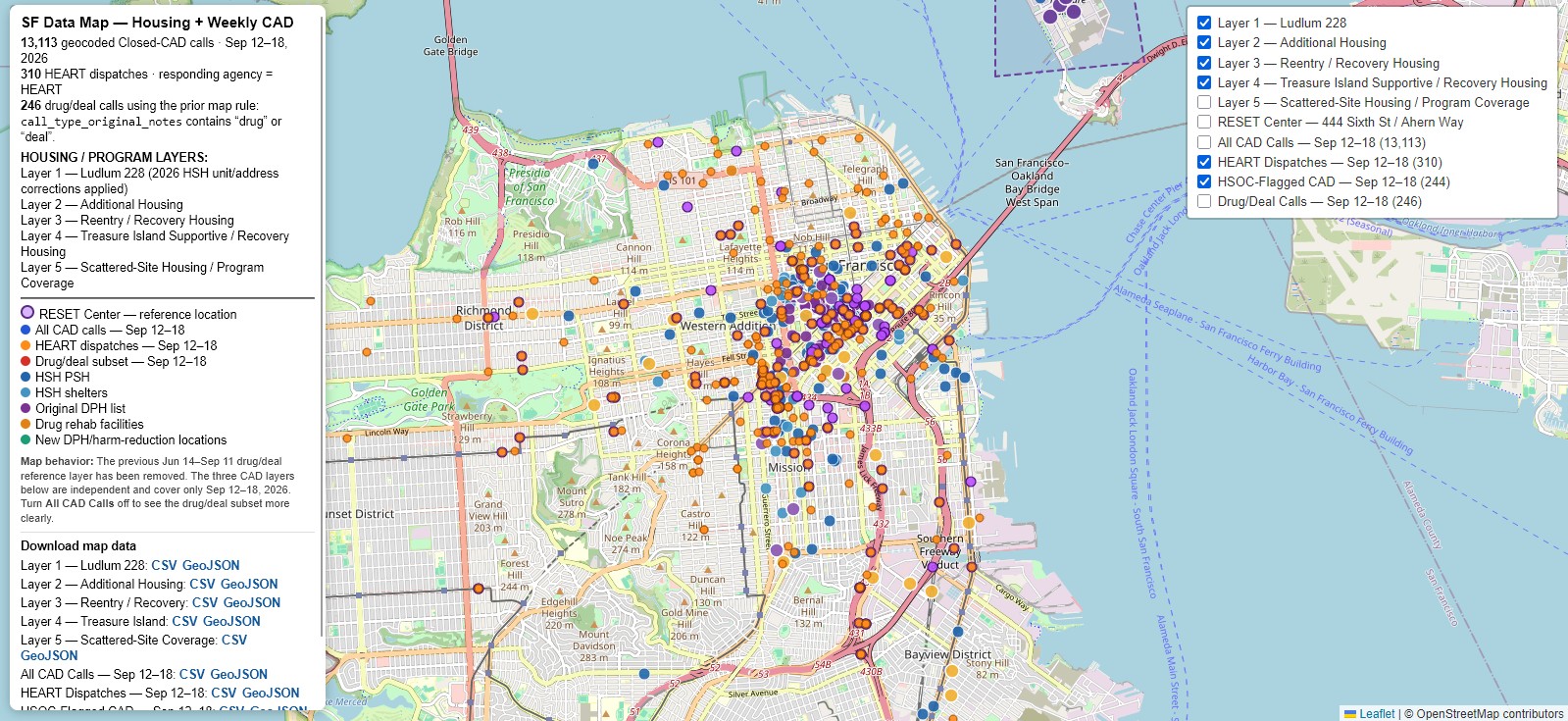The height and width of the screenshot is (721, 1568).
Task: Download Layer 1 Ludlum 228 GeoJSON
Action: point(211,565)
